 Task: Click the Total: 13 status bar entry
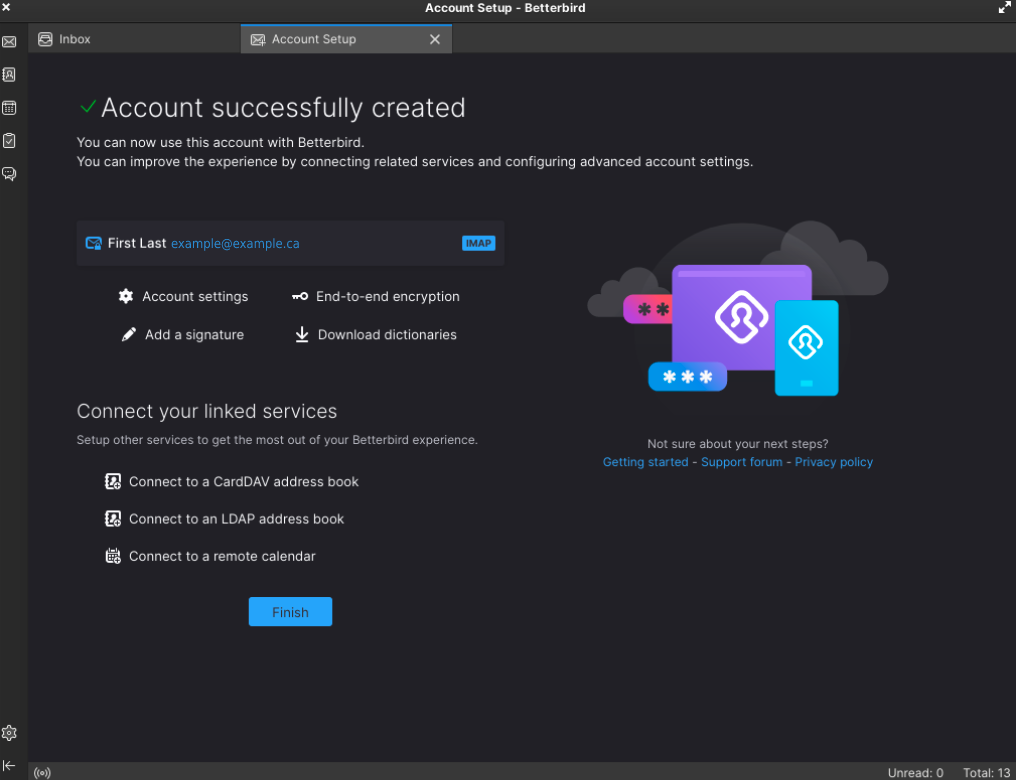[x=987, y=772]
